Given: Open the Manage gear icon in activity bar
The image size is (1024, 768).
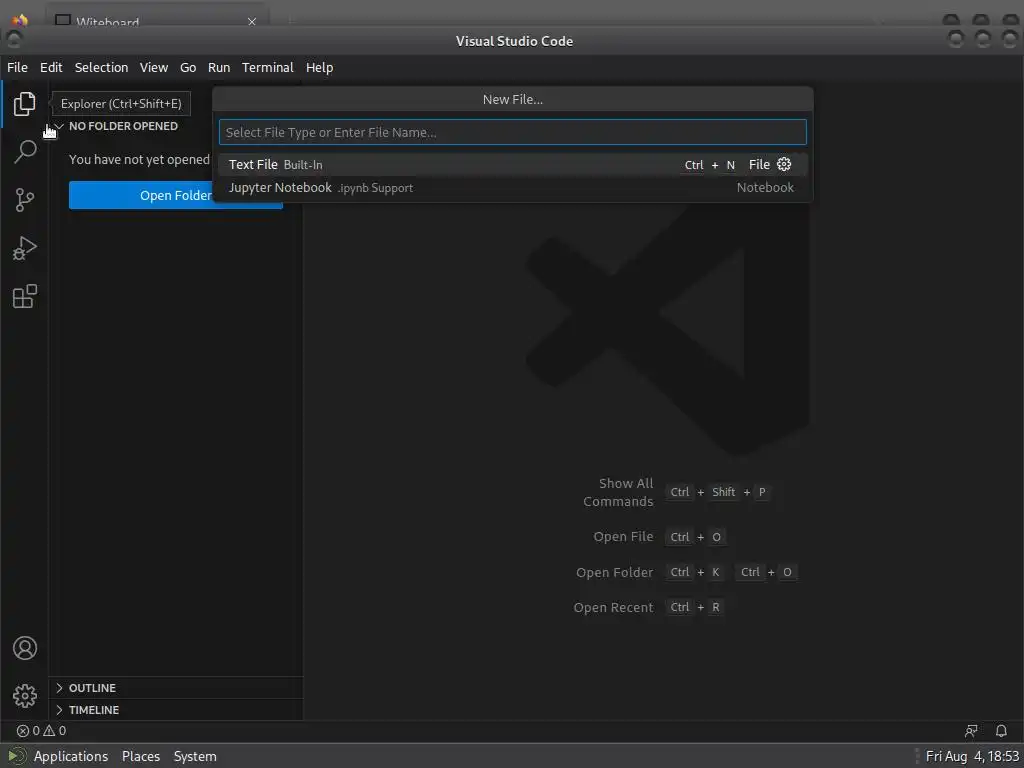Looking at the screenshot, I should [x=24, y=696].
